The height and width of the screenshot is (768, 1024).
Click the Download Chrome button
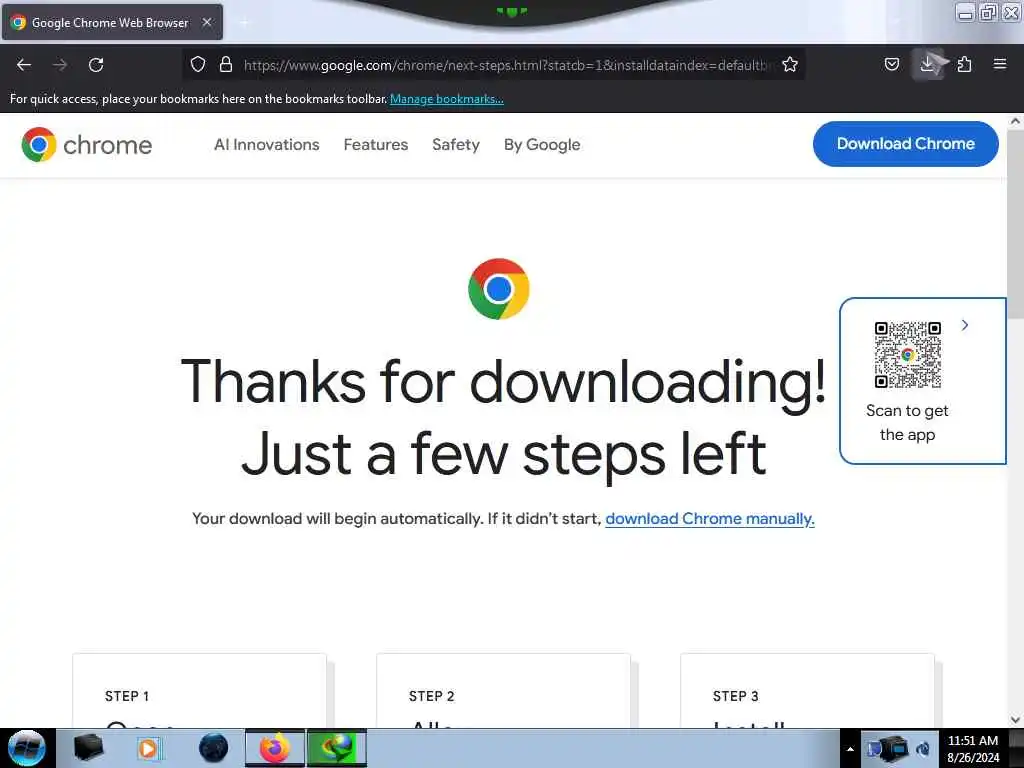tap(905, 144)
